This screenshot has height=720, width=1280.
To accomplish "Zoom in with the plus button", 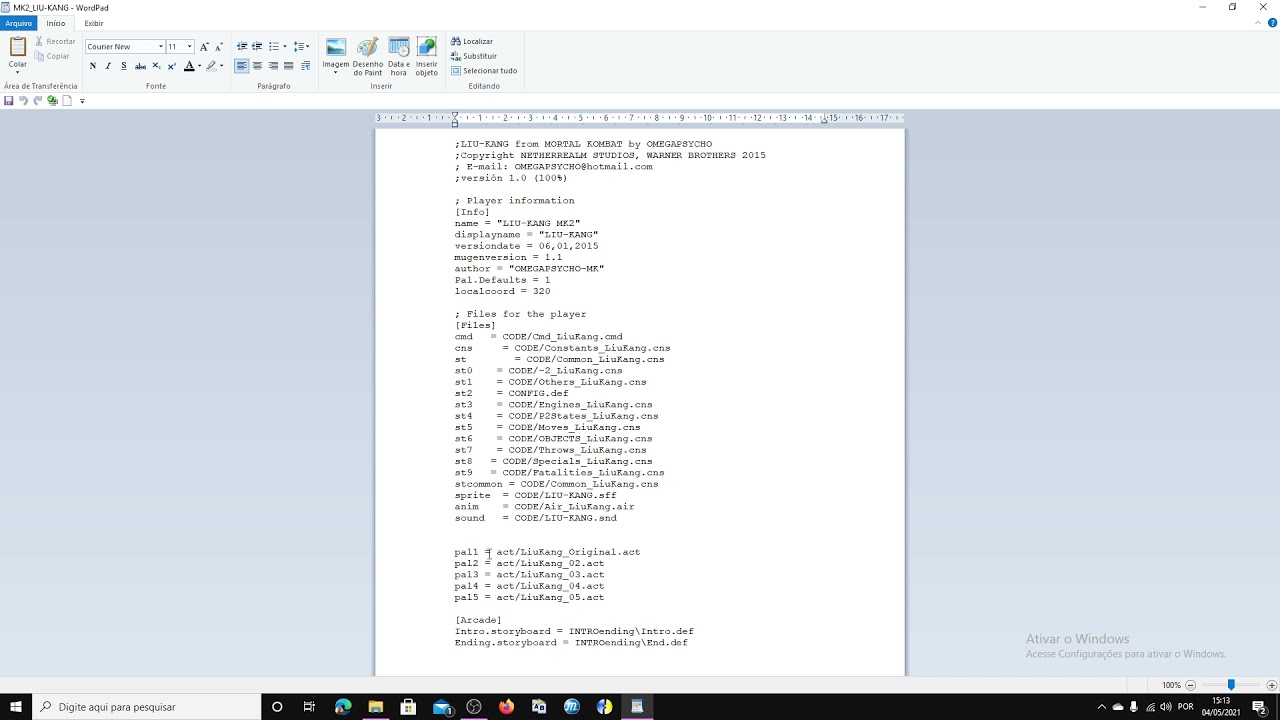I will [1272, 685].
